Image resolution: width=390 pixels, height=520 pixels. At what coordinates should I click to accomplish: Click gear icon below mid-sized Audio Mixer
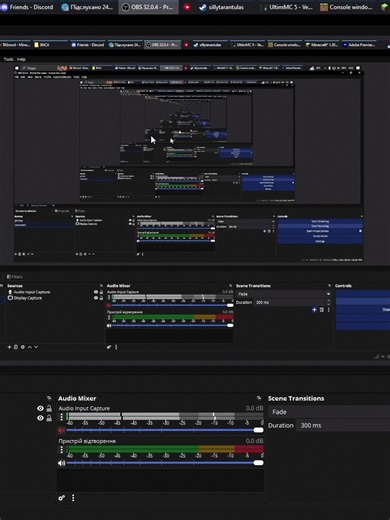[x=109, y=347]
